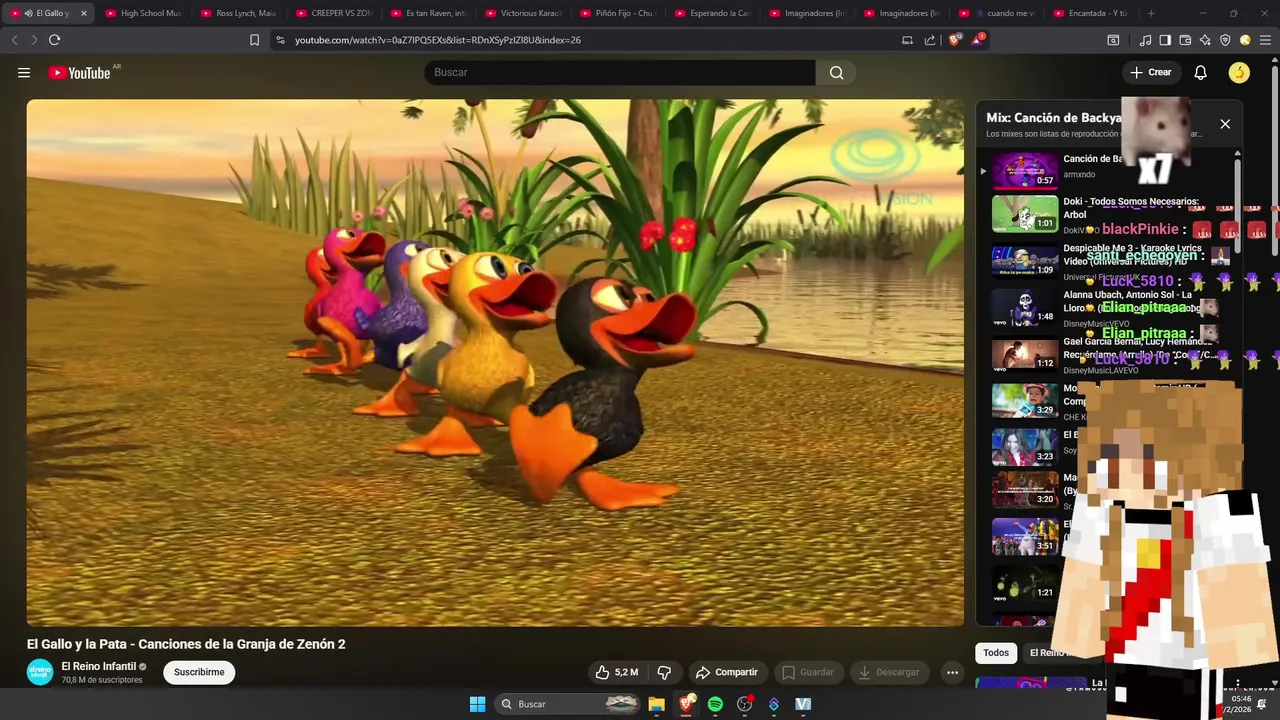1280x720 pixels.
Task: Switch to the High School Mus browser tab
Action: click(143, 13)
